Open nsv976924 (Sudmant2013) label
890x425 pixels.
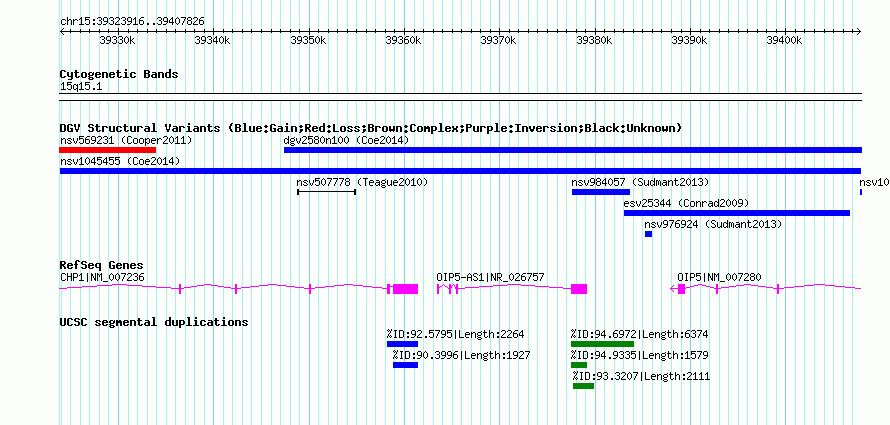tap(713, 224)
